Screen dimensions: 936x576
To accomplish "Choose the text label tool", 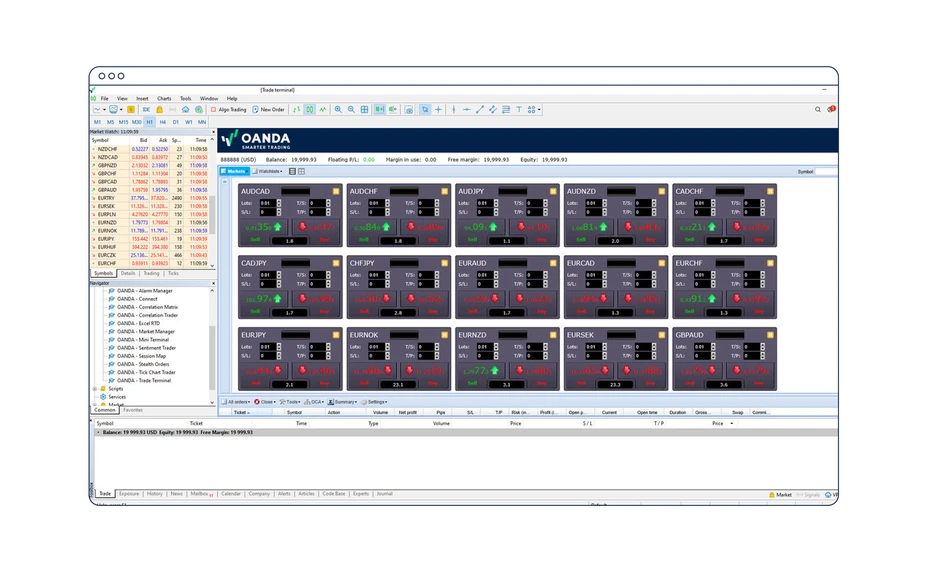I will pos(519,110).
